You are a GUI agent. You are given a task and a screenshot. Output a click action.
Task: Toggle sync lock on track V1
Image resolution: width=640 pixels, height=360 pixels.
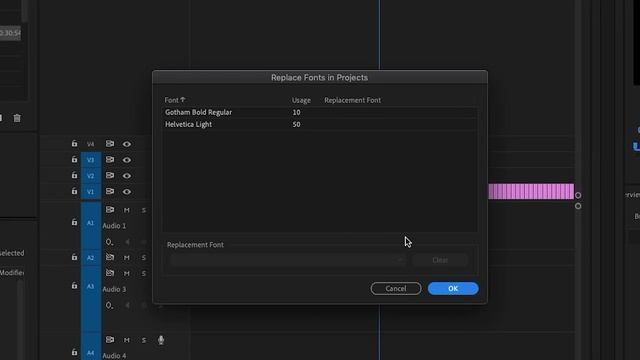(110, 191)
